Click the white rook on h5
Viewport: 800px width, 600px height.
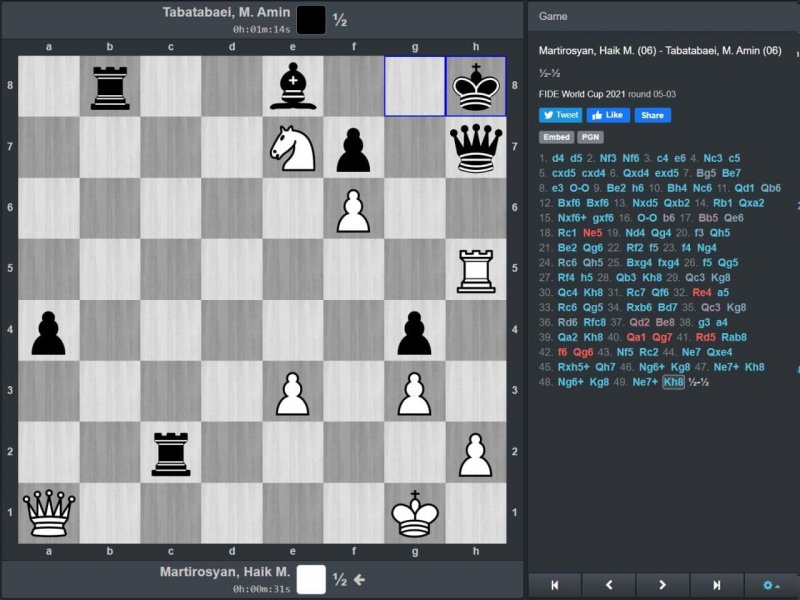[476, 269]
